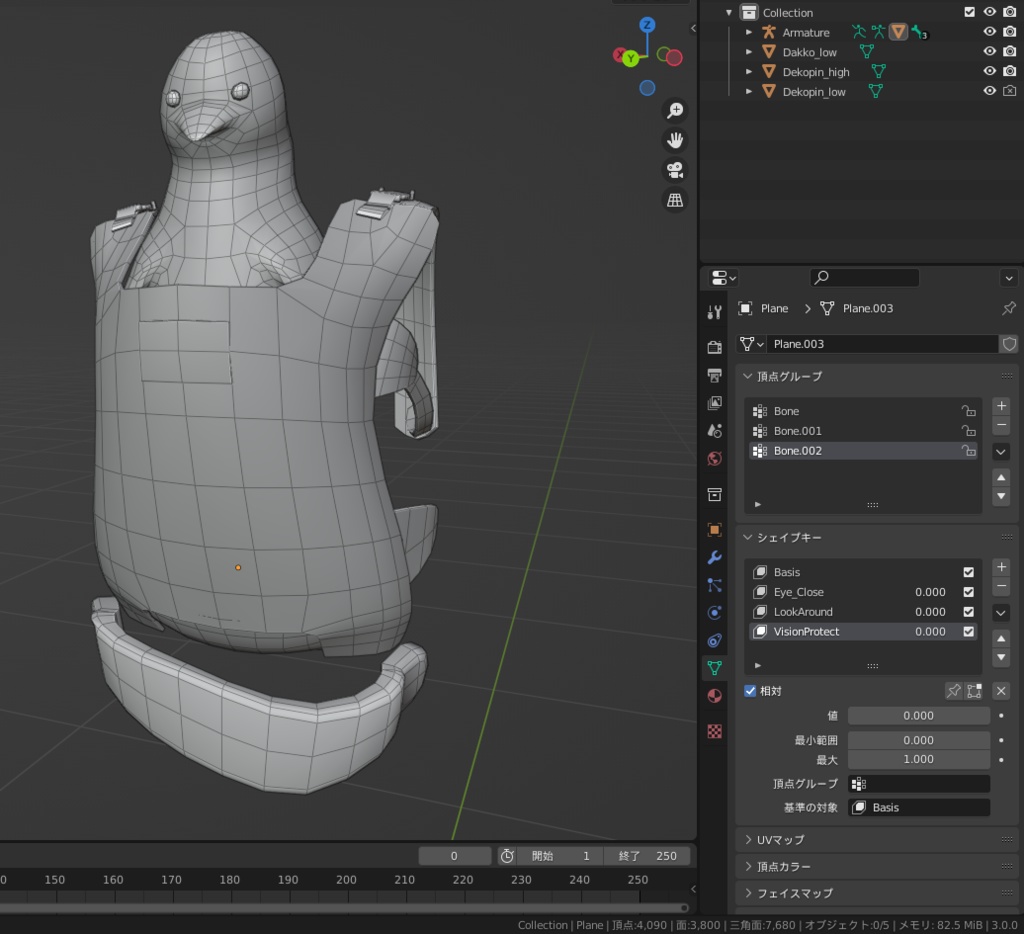Viewport: 1024px width, 934px height.
Task: Add a new shape key with plus button
Action: (x=1001, y=567)
